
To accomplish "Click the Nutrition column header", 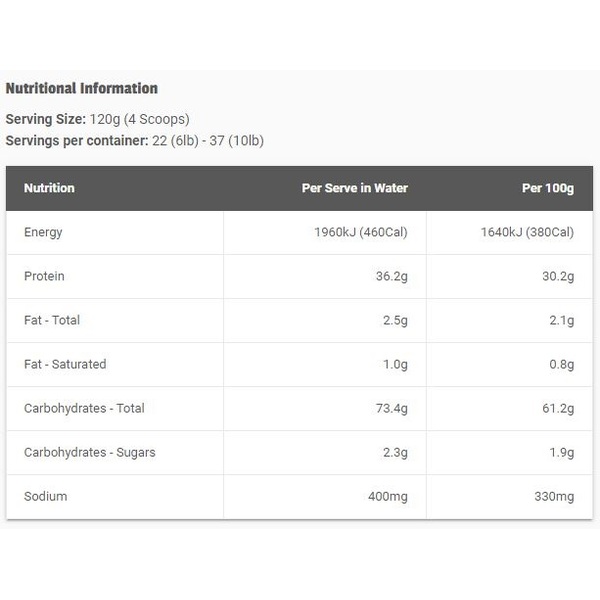I will (49, 188).
